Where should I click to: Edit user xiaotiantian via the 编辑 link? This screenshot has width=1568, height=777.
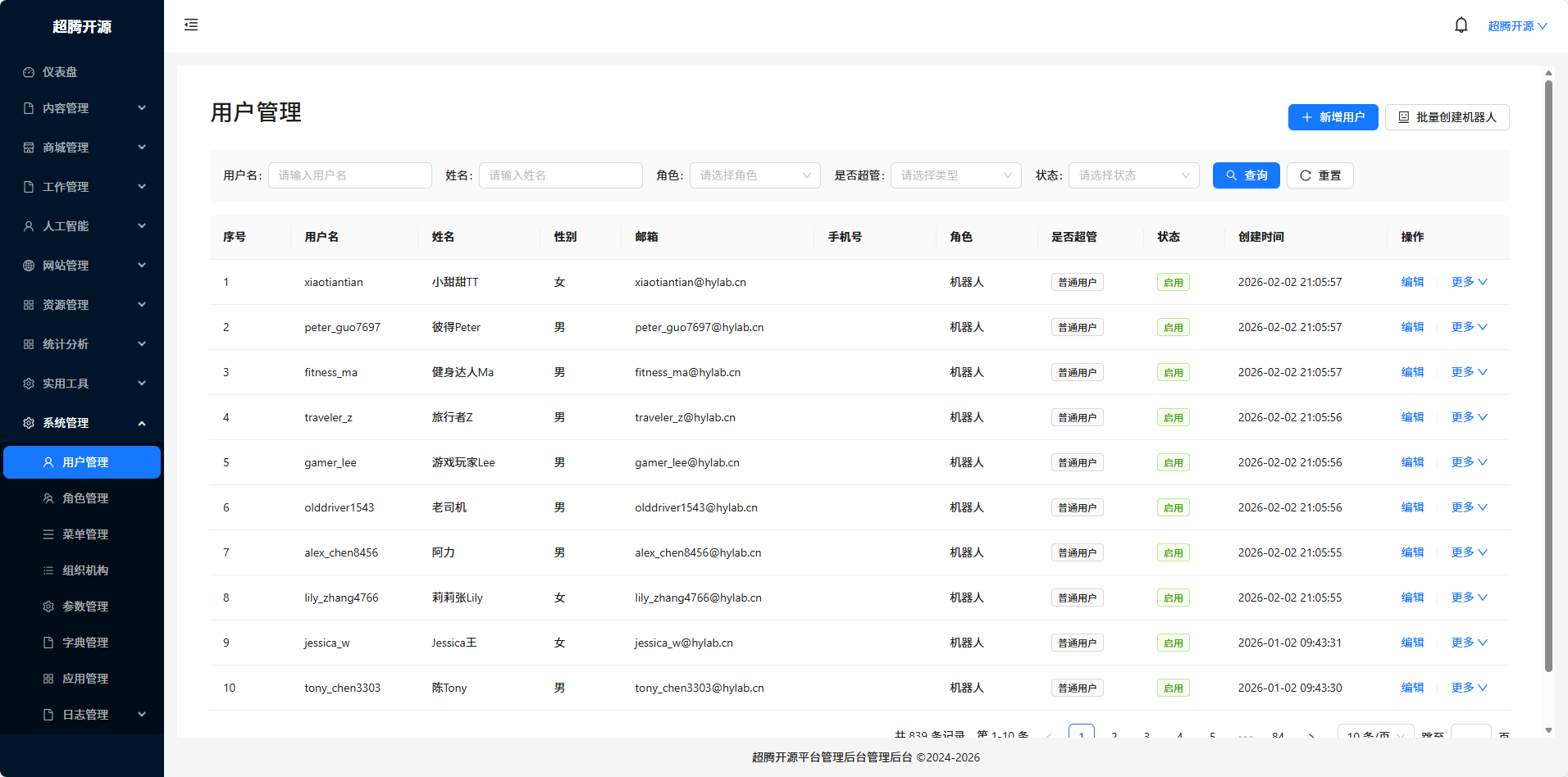(x=1412, y=281)
